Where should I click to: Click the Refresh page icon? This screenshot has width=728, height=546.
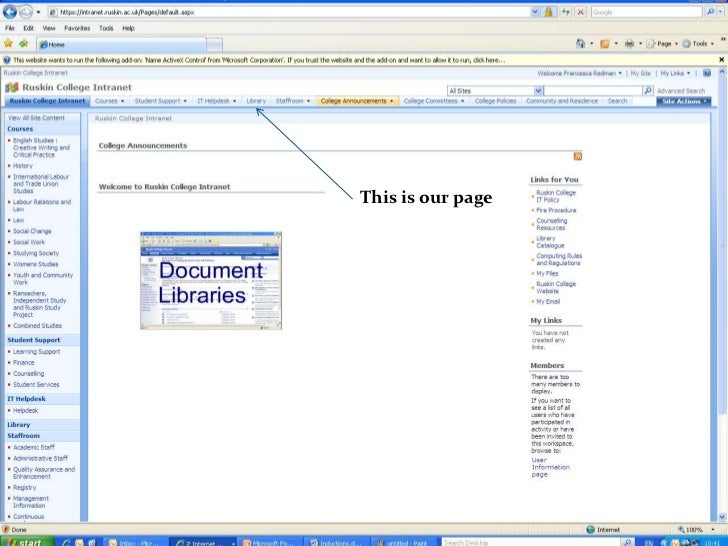pos(566,12)
